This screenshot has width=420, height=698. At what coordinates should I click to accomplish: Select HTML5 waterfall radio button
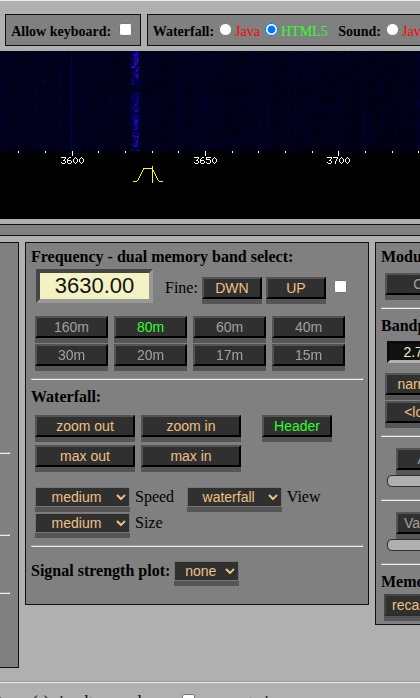tap(271, 30)
